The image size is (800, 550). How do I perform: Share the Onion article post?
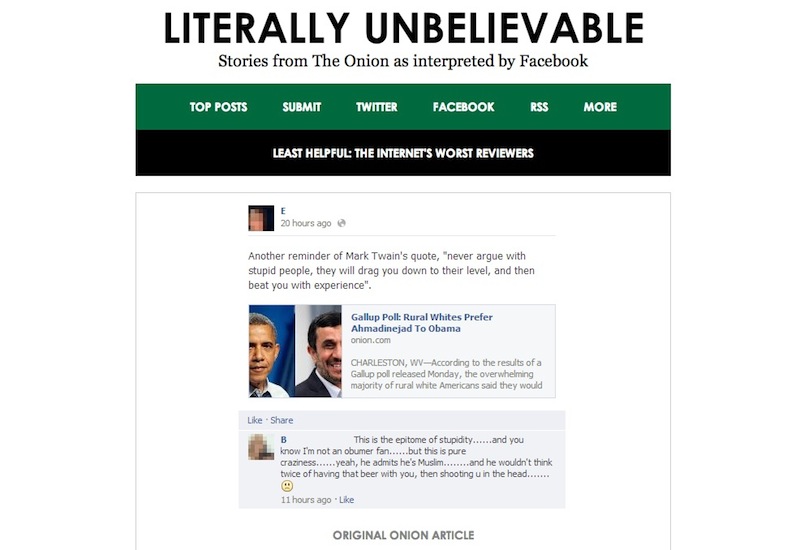(x=282, y=420)
